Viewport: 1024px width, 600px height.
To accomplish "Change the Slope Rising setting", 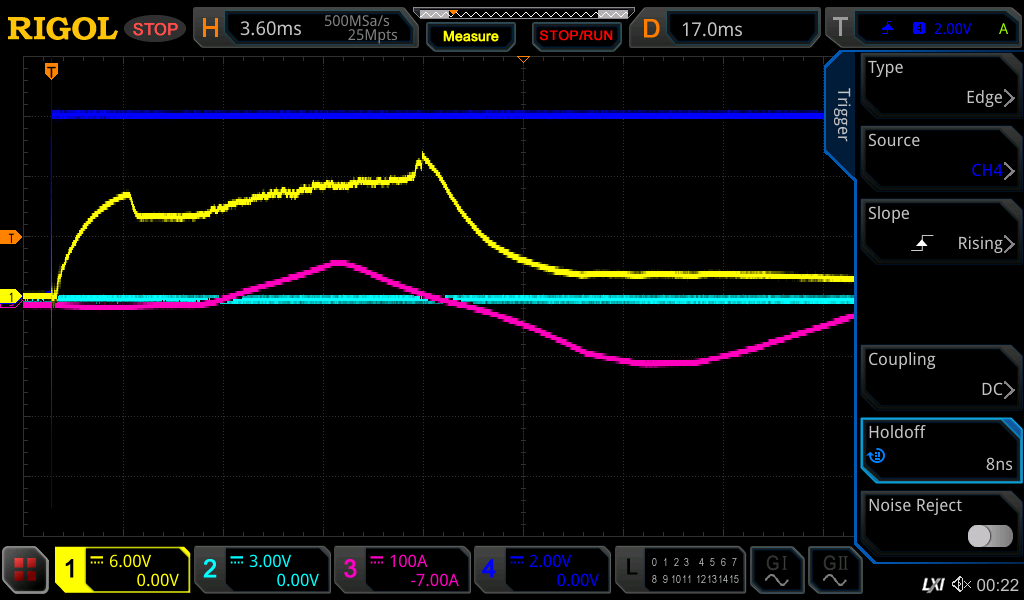I will click(x=940, y=229).
